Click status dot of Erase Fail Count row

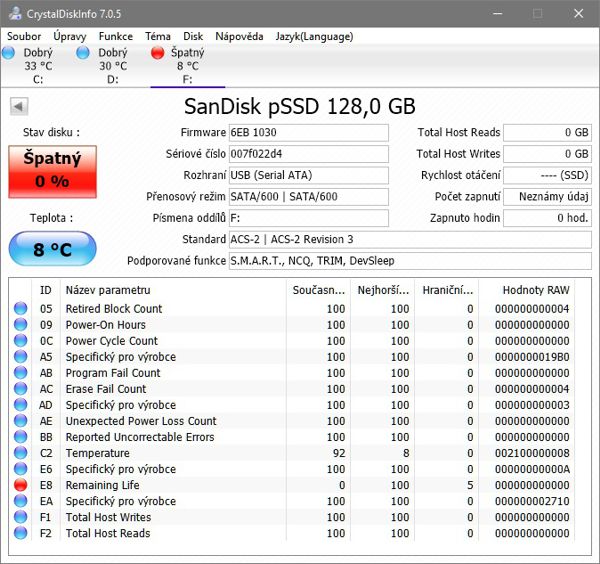21,389
